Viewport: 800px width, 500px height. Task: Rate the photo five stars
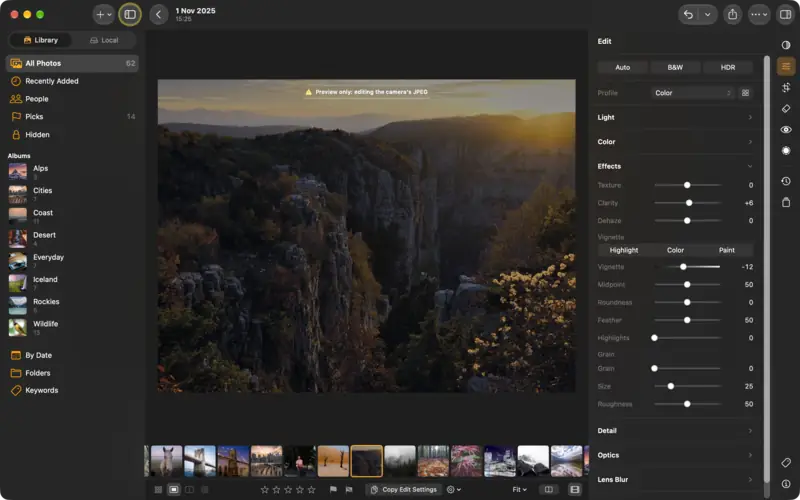311,490
